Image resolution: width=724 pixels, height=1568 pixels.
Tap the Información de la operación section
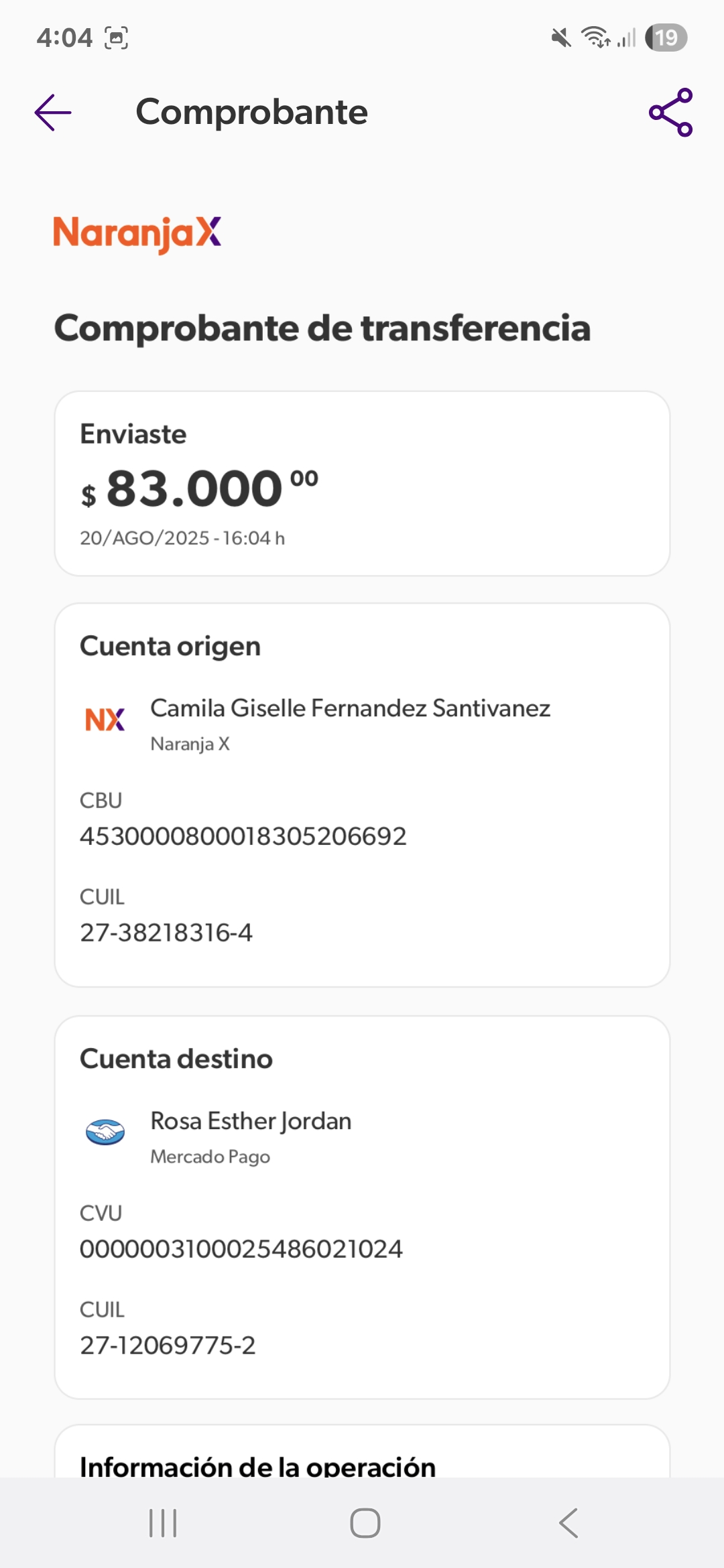(x=258, y=1466)
